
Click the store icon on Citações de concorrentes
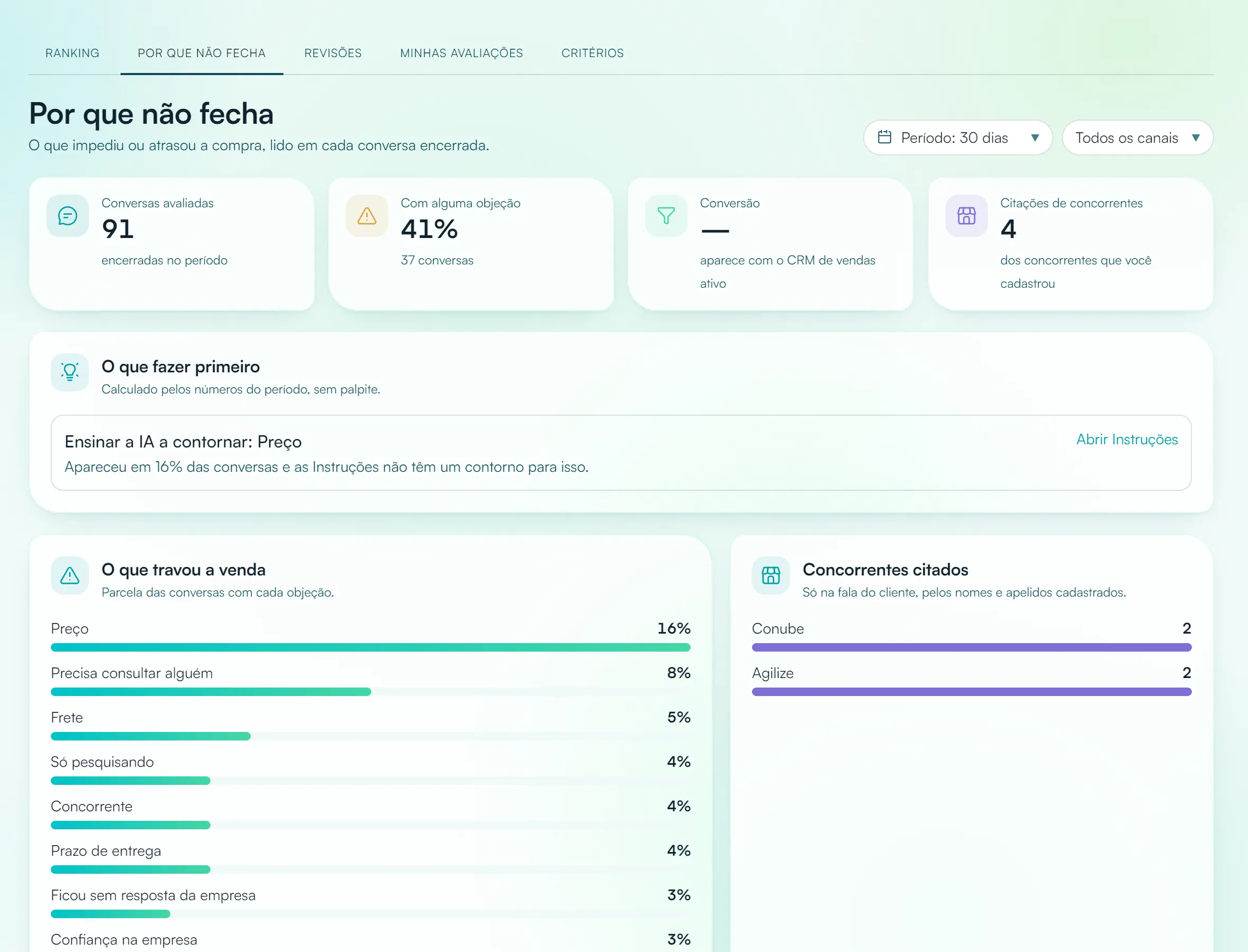966,216
